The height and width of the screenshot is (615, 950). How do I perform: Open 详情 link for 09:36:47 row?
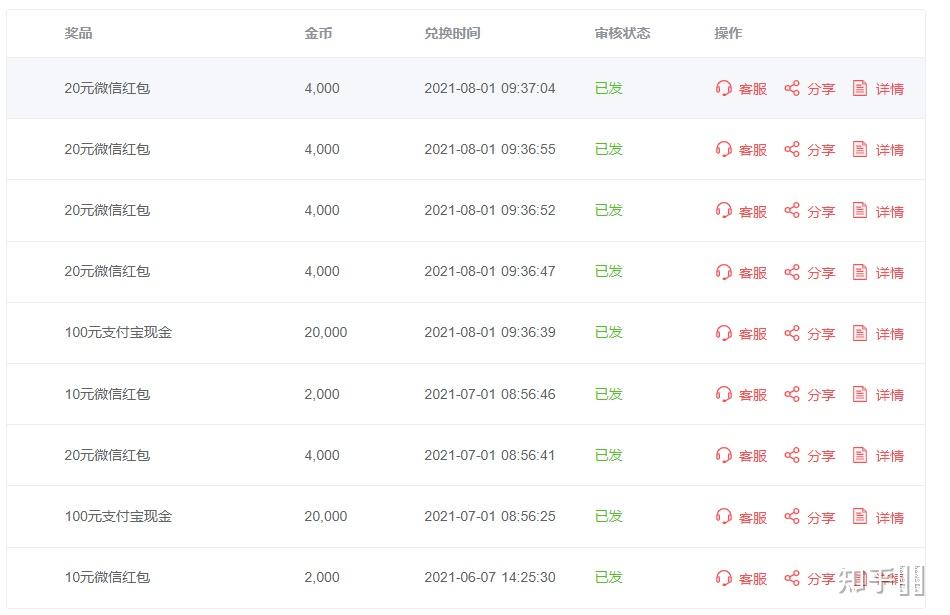click(x=889, y=272)
